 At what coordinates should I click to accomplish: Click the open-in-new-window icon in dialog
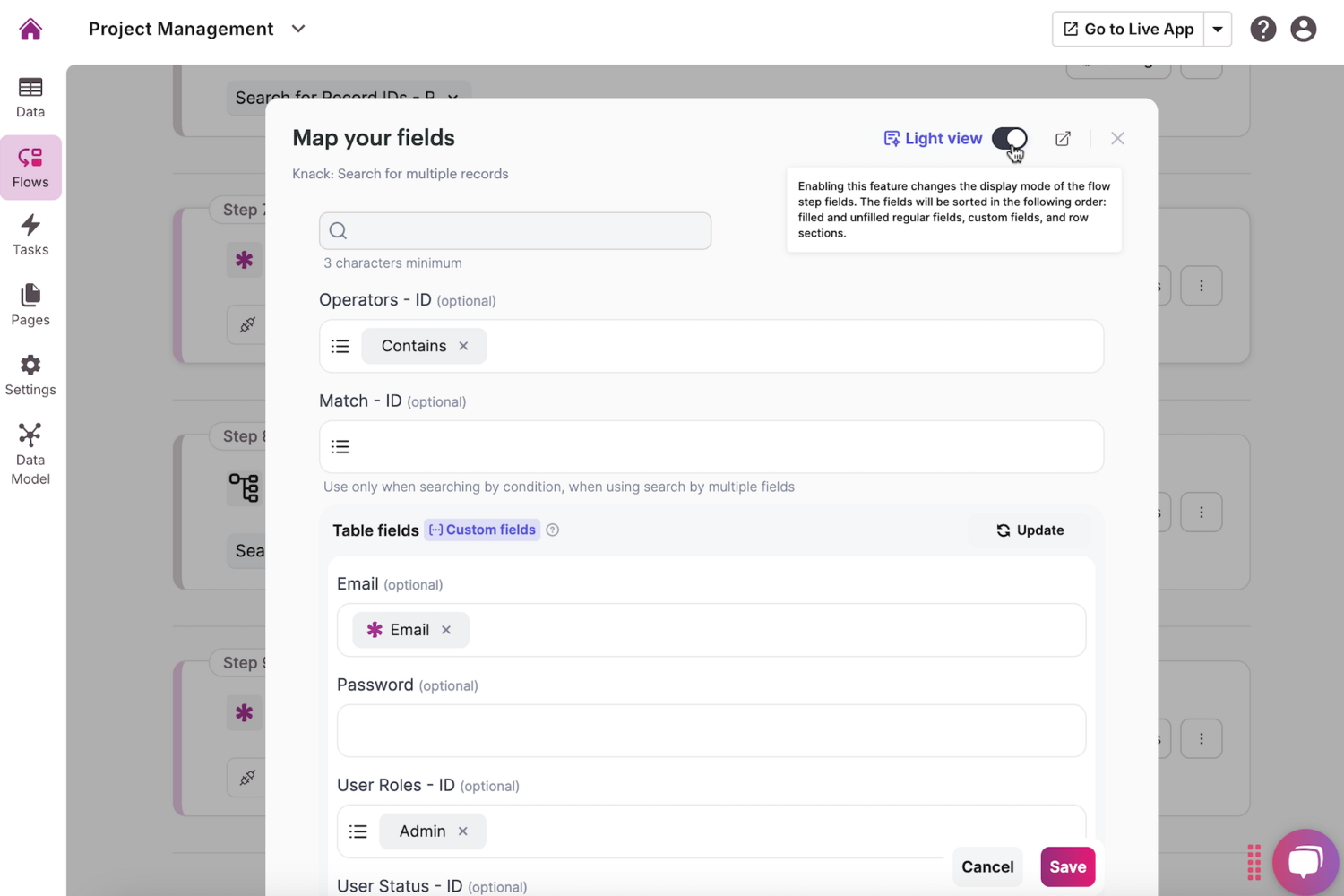pyautogui.click(x=1063, y=139)
